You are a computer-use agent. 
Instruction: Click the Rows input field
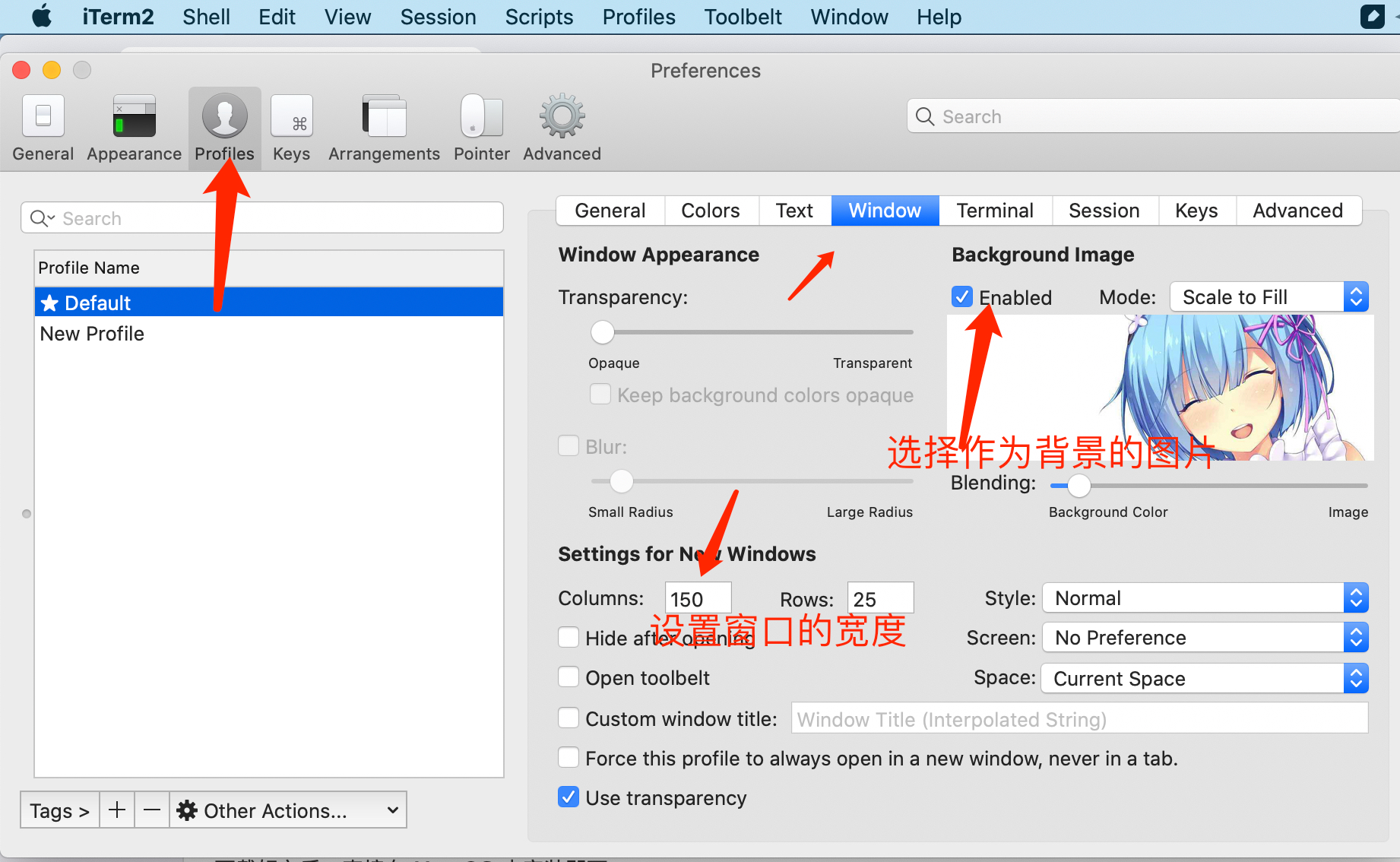880,598
